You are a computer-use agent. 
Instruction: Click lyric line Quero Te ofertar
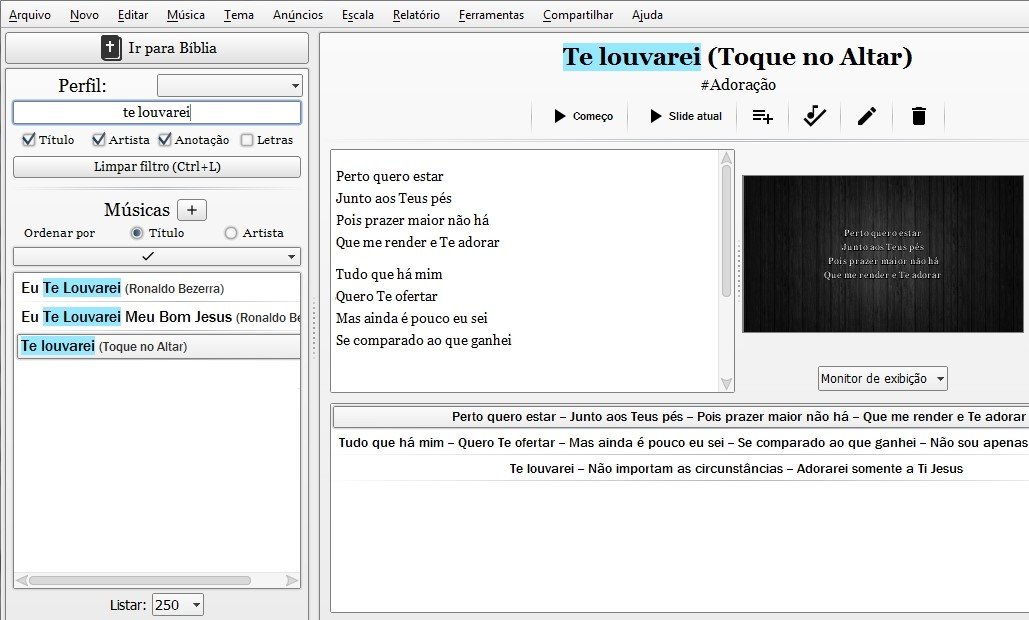coord(387,297)
